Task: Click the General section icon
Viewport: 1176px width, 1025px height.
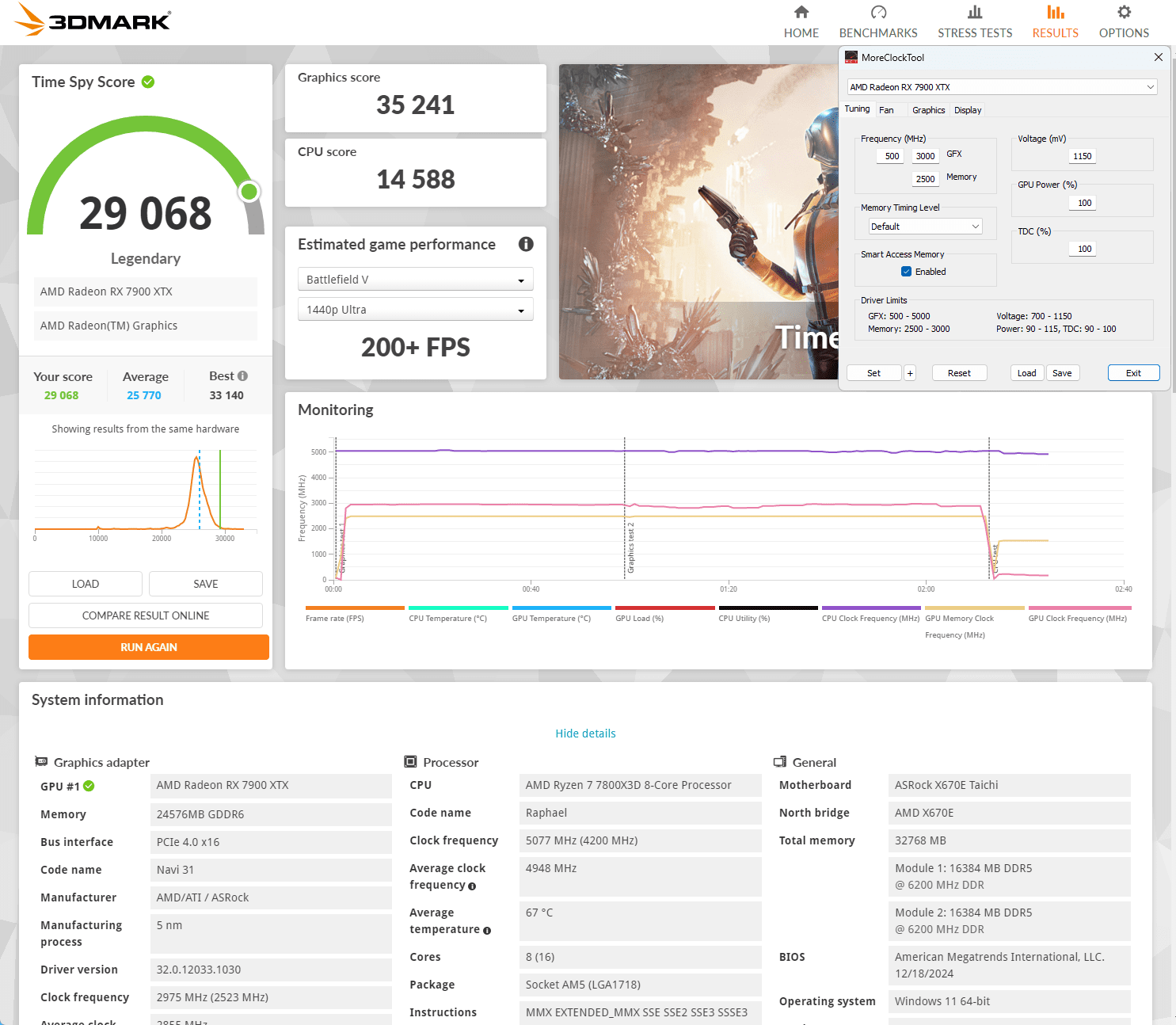Action: [780, 762]
